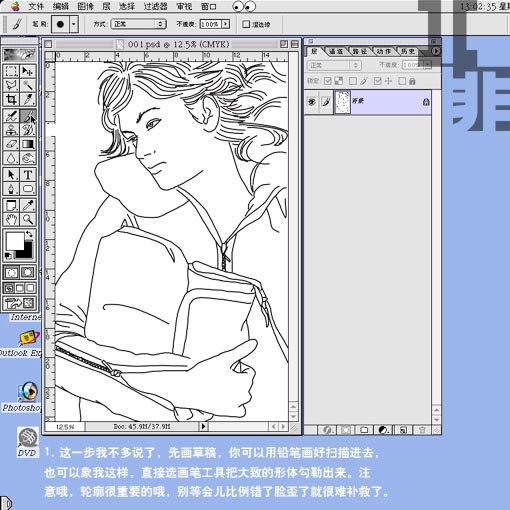Click the foreground color swatch
510x510 pixels.
[x=15, y=241]
